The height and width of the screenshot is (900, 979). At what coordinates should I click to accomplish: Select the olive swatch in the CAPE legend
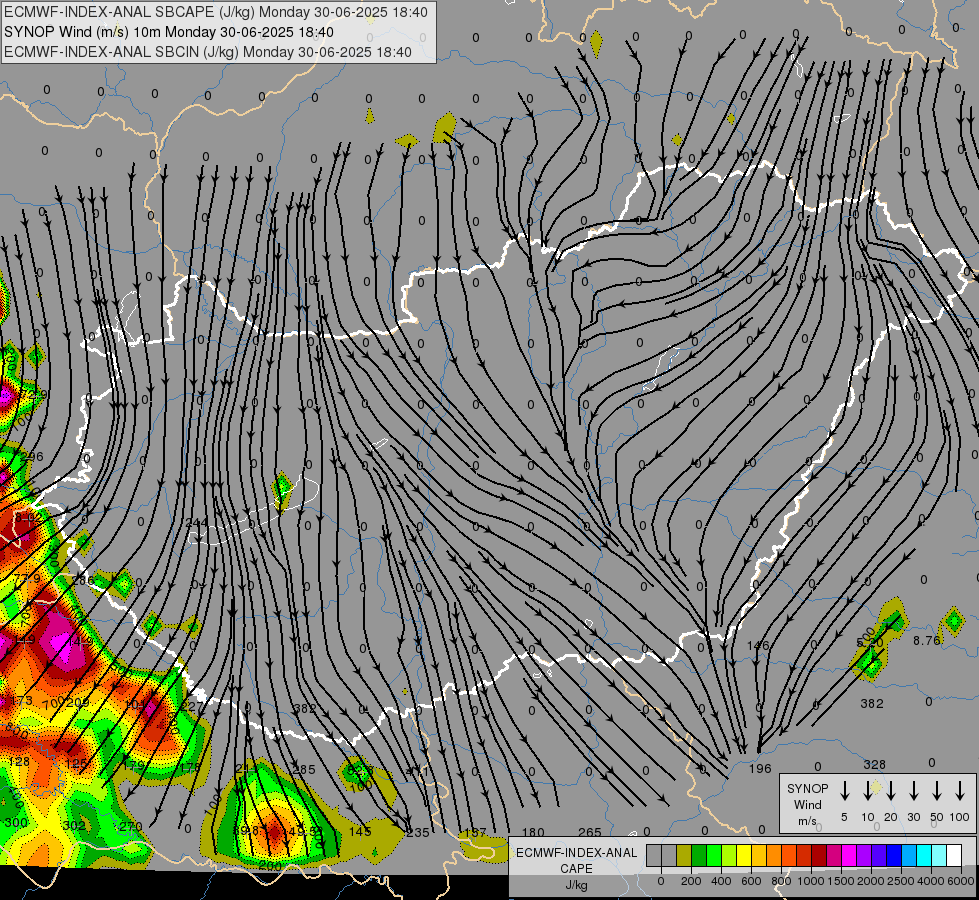(684, 856)
